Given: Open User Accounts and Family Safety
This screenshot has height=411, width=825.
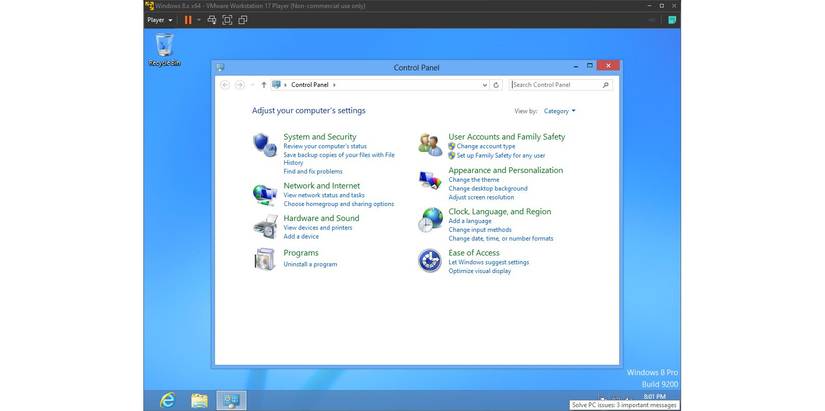Looking at the screenshot, I should coord(507,137).
